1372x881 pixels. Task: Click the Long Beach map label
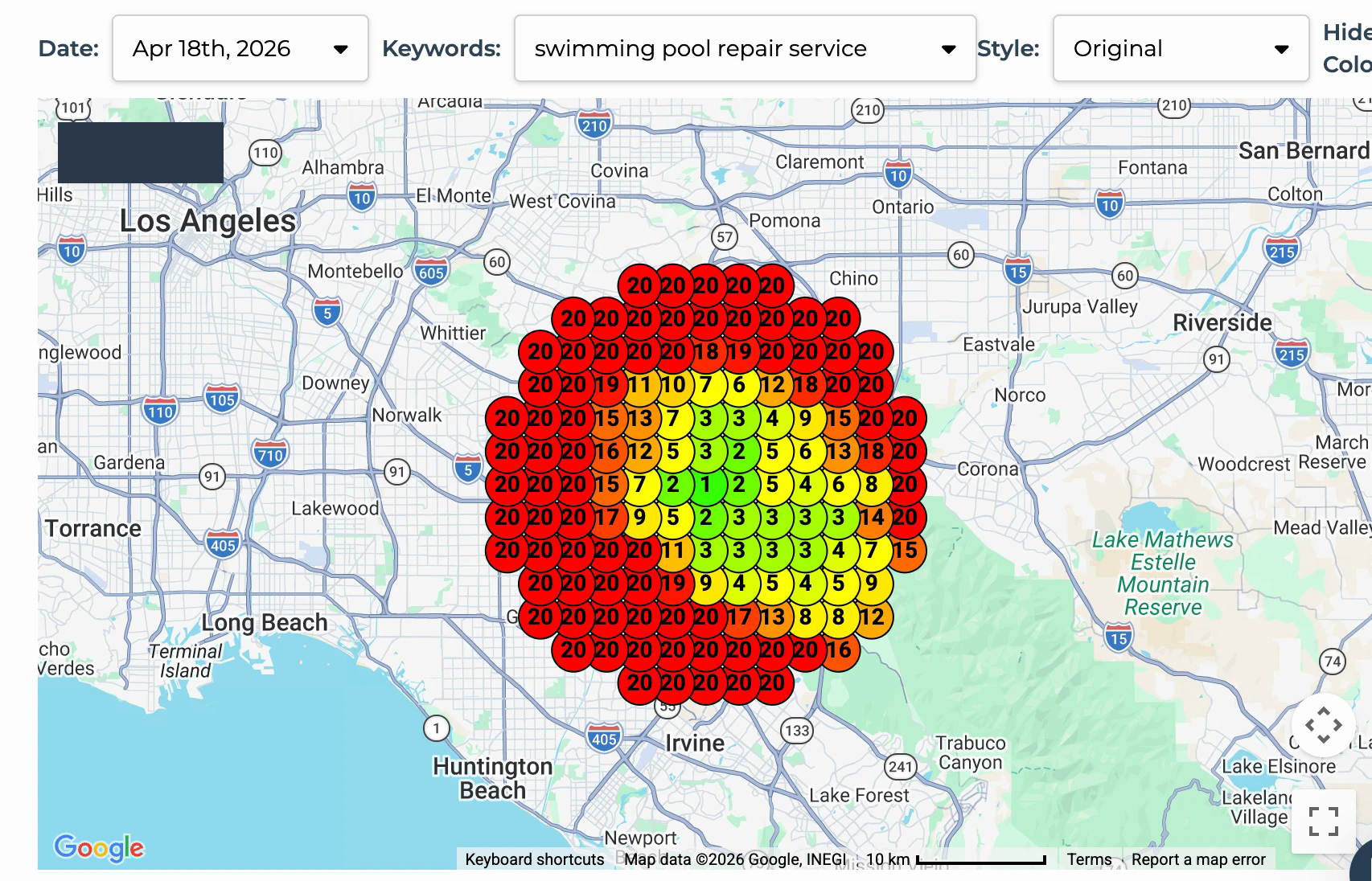(265, 623)
